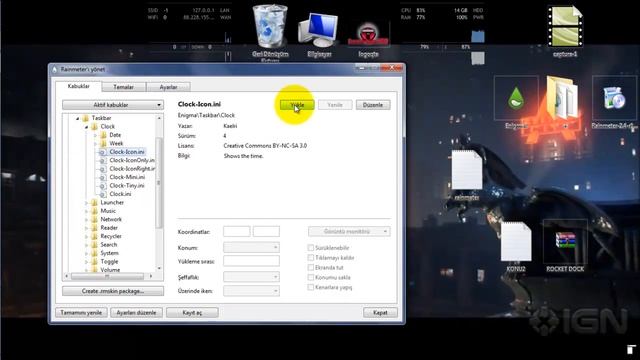Viewport: 640px width, 360px height.
Task: Select the System folder label
Action: click(x=109, y=253)
